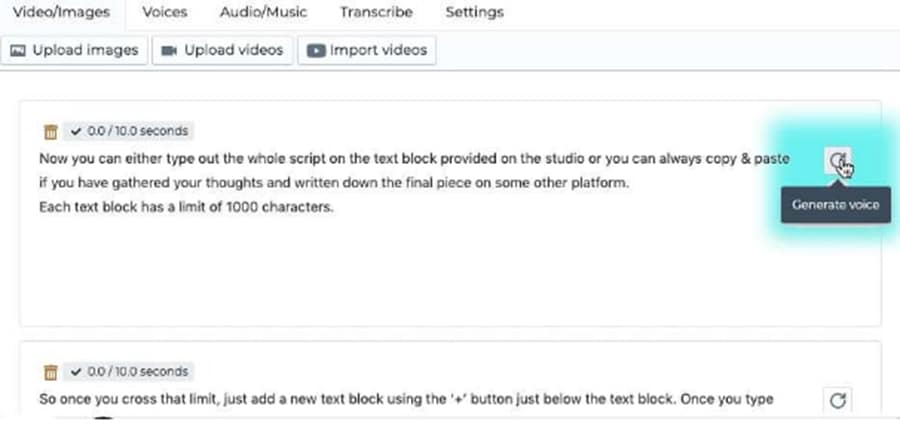Click the Import videos button label
Screen dimensions: 900x437
pyautogui.click(x=378, y=51)
